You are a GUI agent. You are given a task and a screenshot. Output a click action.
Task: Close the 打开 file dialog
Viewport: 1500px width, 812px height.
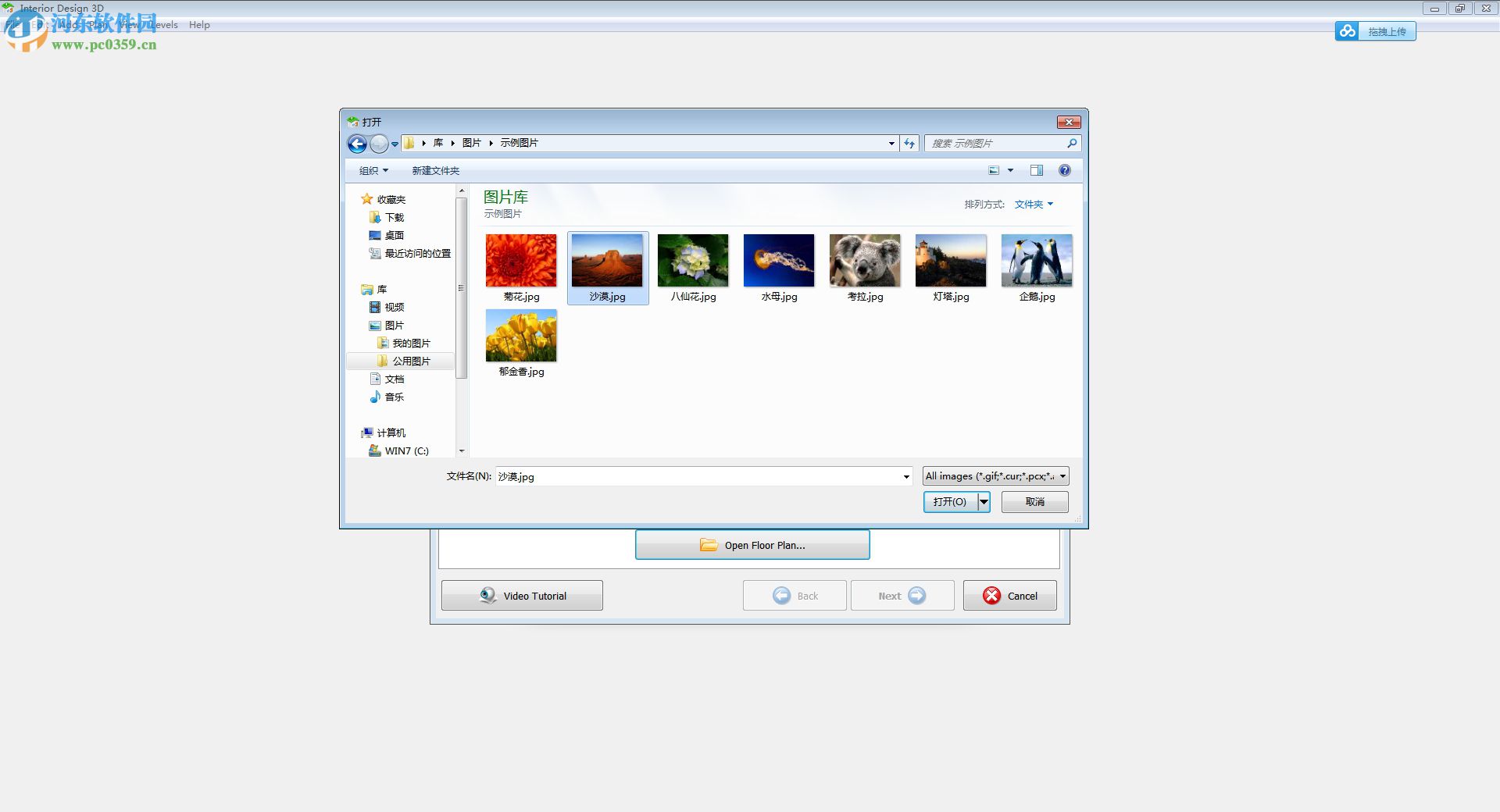pos(1069,122)
